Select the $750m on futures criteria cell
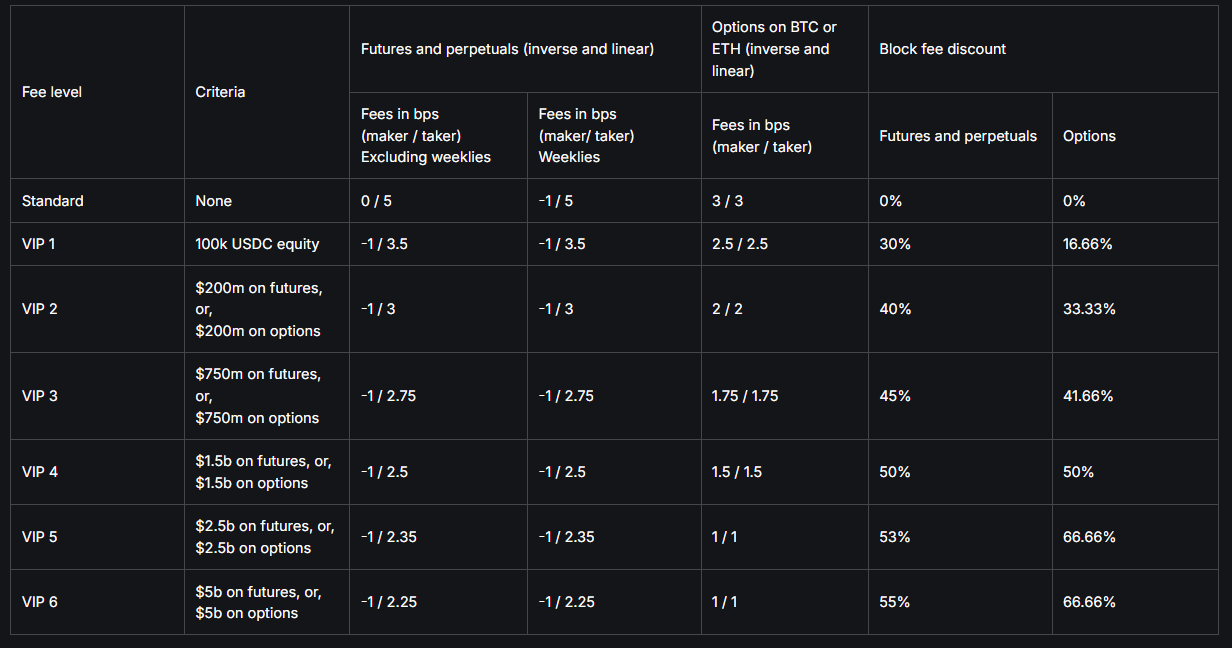 pyautogui.click(x=258, y=396)
